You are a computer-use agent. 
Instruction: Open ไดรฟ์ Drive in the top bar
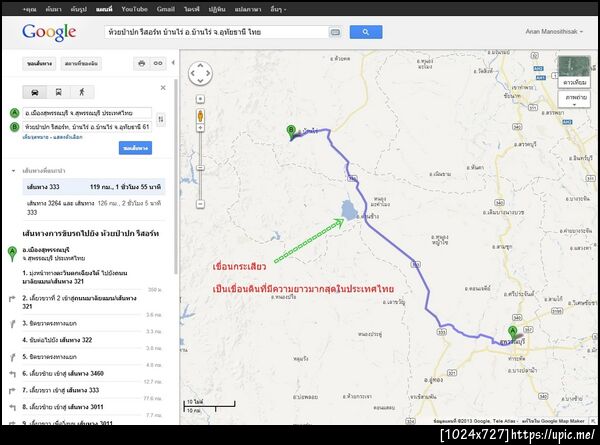pos(192,9)
